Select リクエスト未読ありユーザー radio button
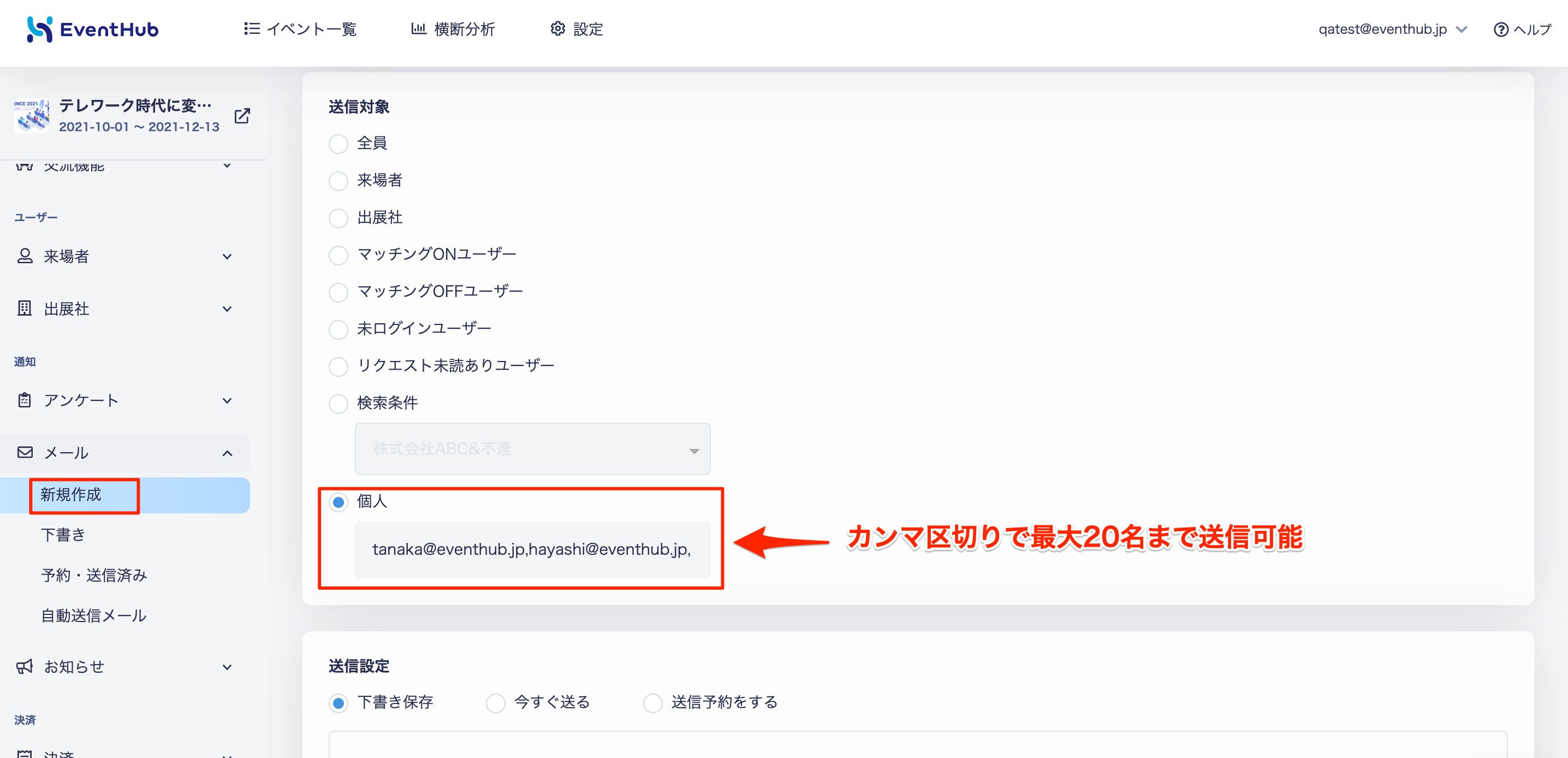The image size is (1568, 758). click(338, 366)
